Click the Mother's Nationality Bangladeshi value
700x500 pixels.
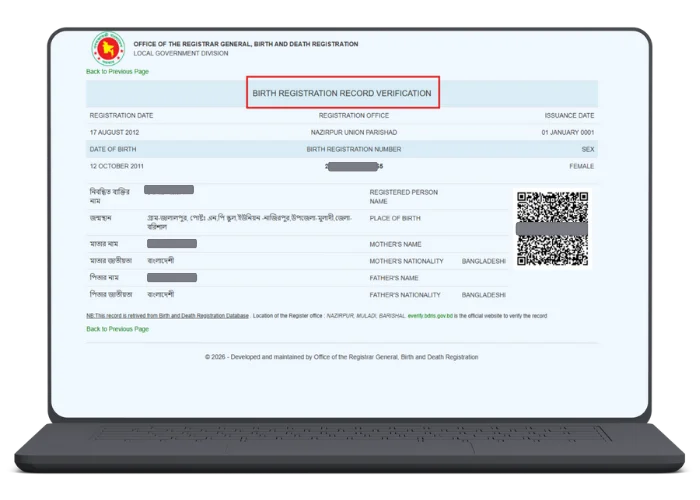(x=484, y=260)
